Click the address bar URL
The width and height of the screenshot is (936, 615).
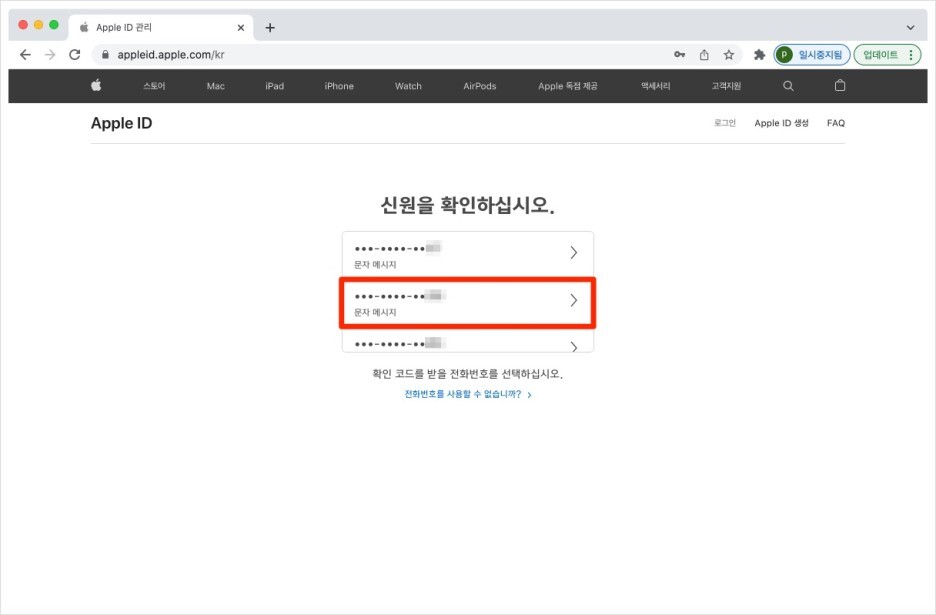(171, 55)
